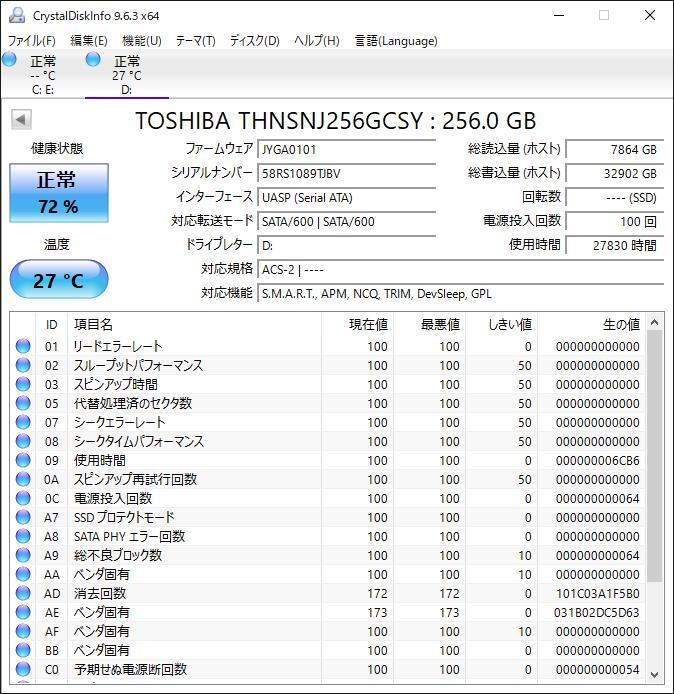The height and width of the screenshot is (694, 674).
Task: Select the D: disk status orb
Action: point(93,59)
